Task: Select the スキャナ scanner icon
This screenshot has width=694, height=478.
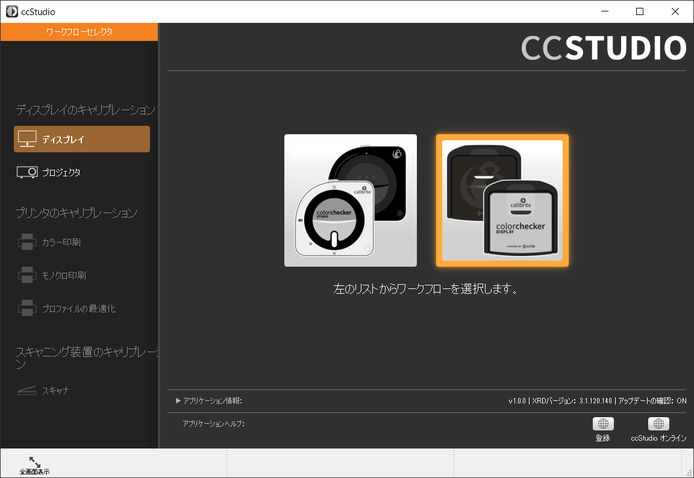Action: pos(27,391)
